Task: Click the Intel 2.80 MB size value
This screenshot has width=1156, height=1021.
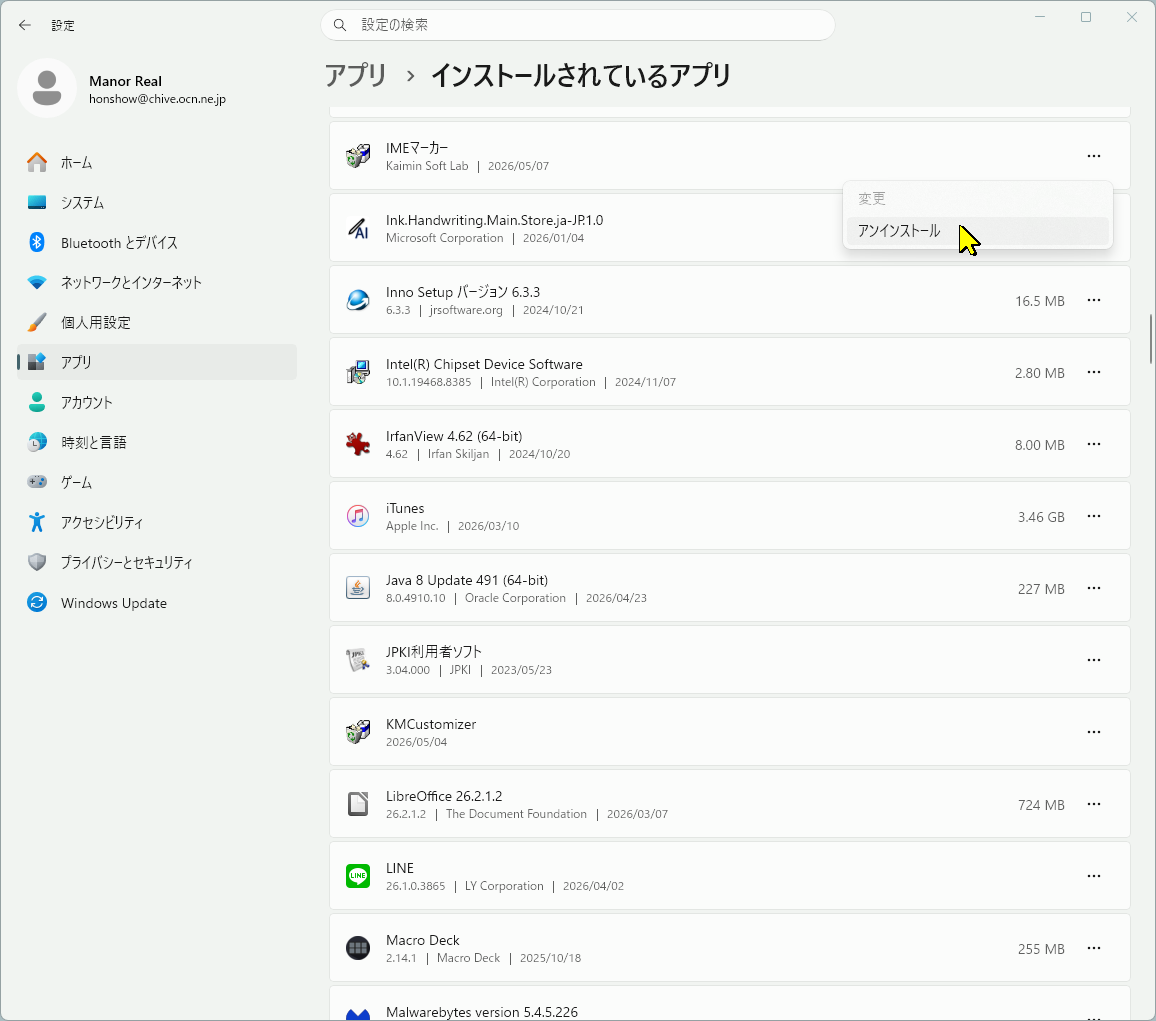Action: [x=1040, y=373]
